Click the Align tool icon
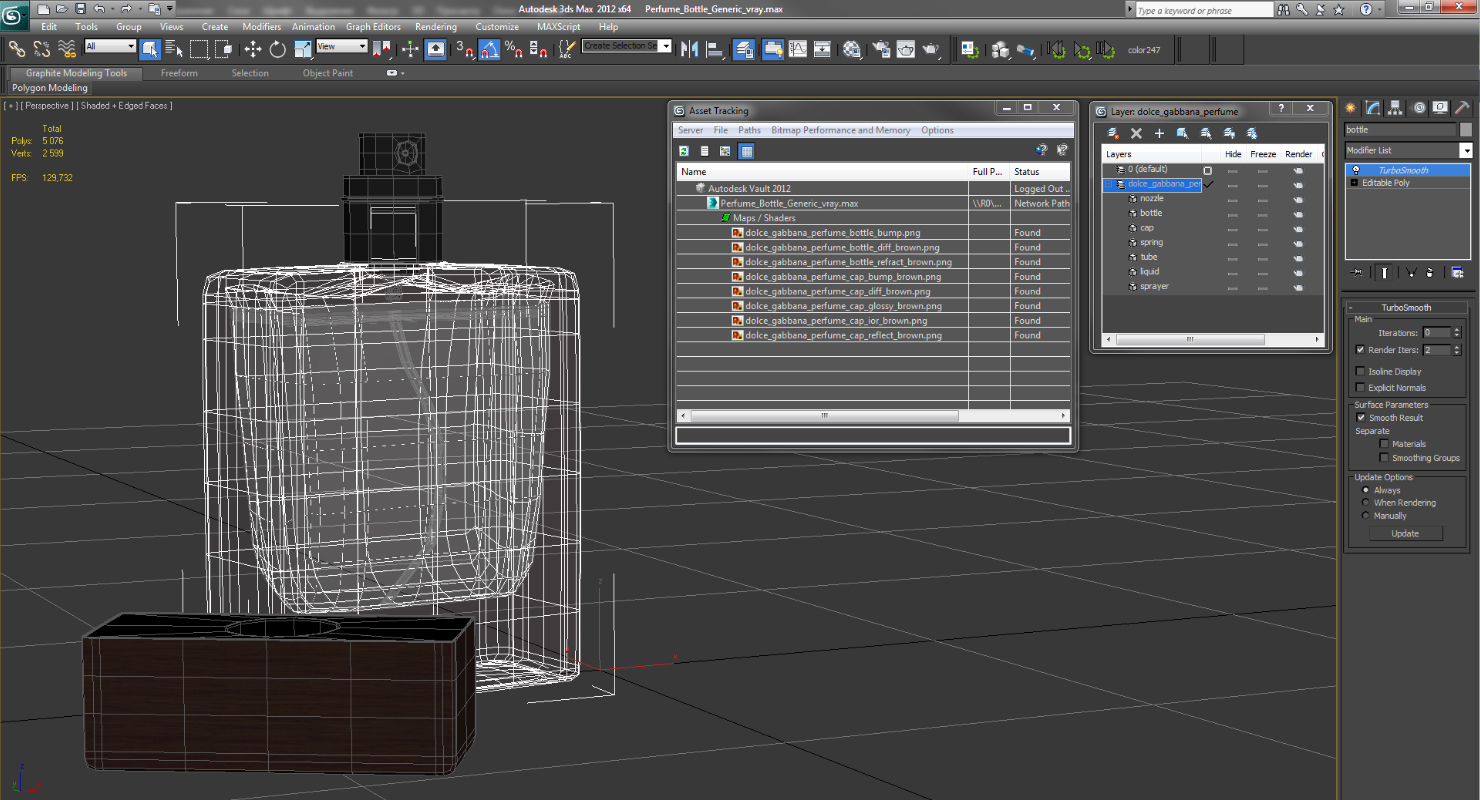 pyautogui.click(x=715, y=48)
